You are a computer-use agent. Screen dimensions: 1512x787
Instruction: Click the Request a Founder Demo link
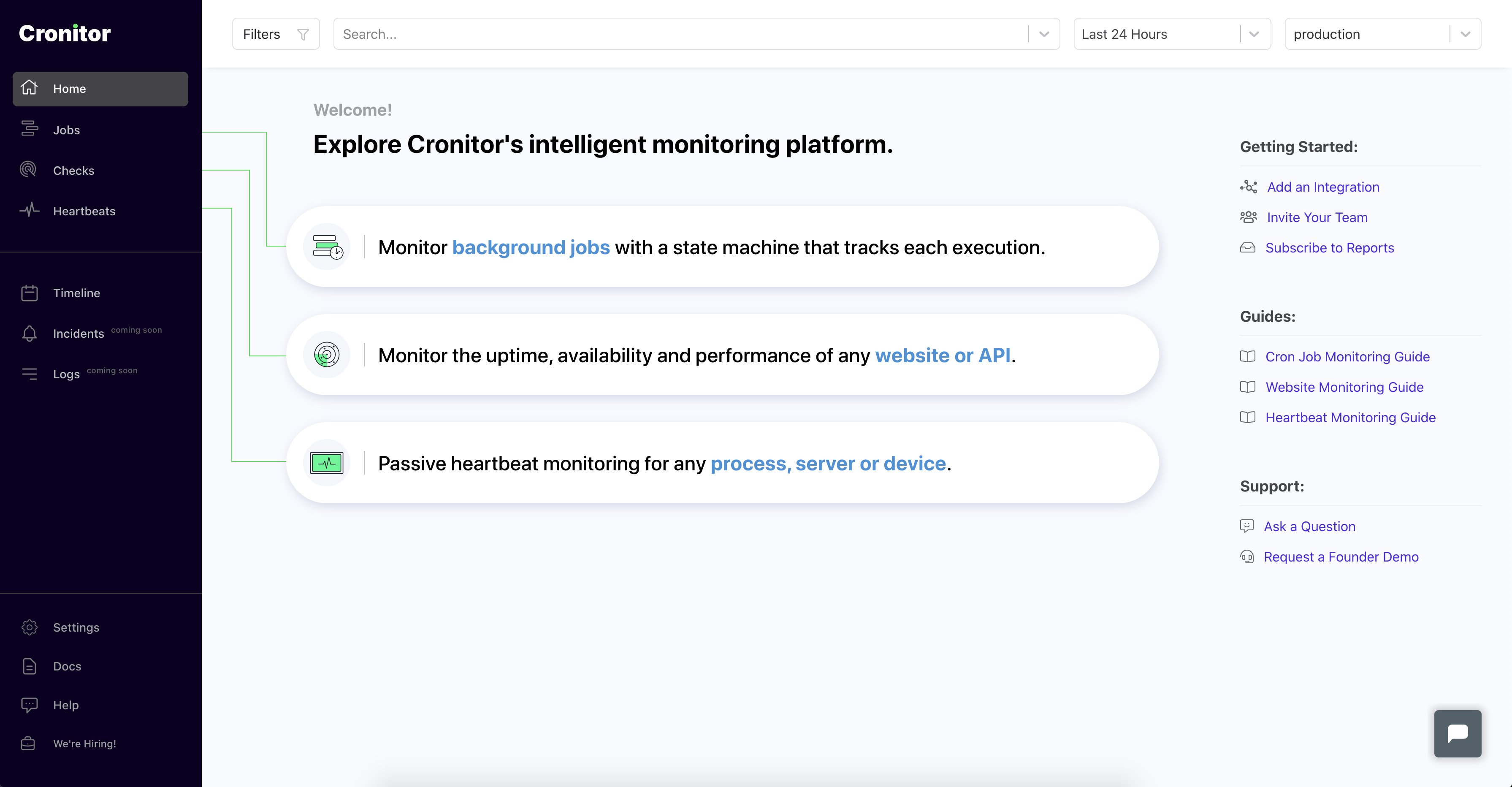point(1341,557)
